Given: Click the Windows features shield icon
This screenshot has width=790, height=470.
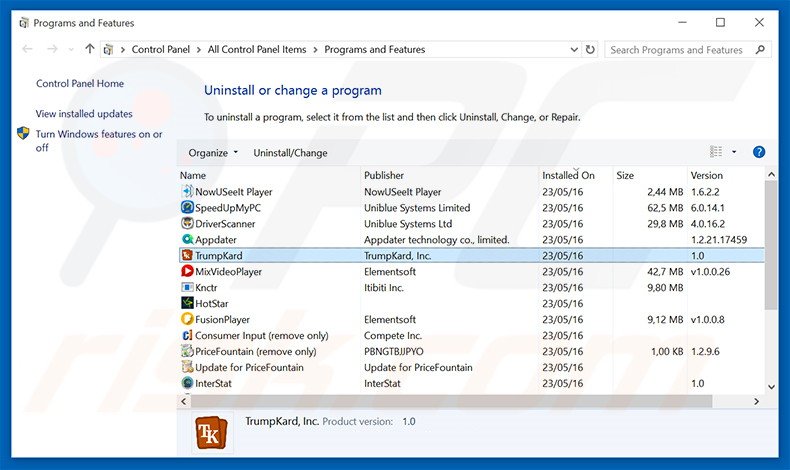Looking at the screenshot, I should [x=23, y=133].
